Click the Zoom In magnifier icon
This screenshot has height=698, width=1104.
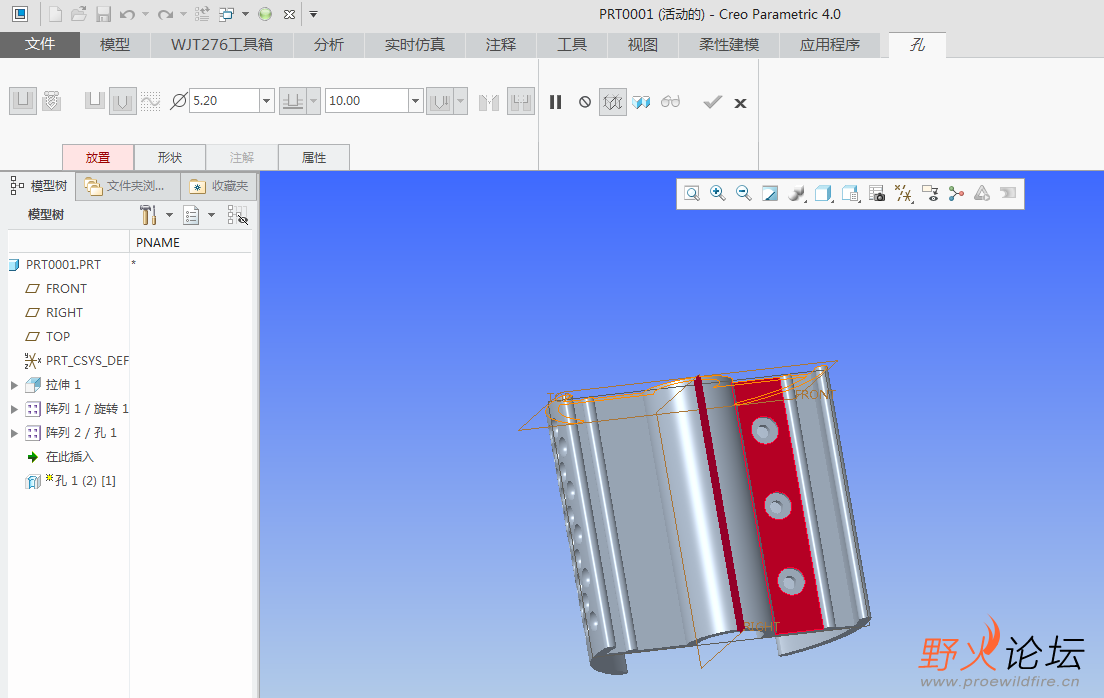717,193
